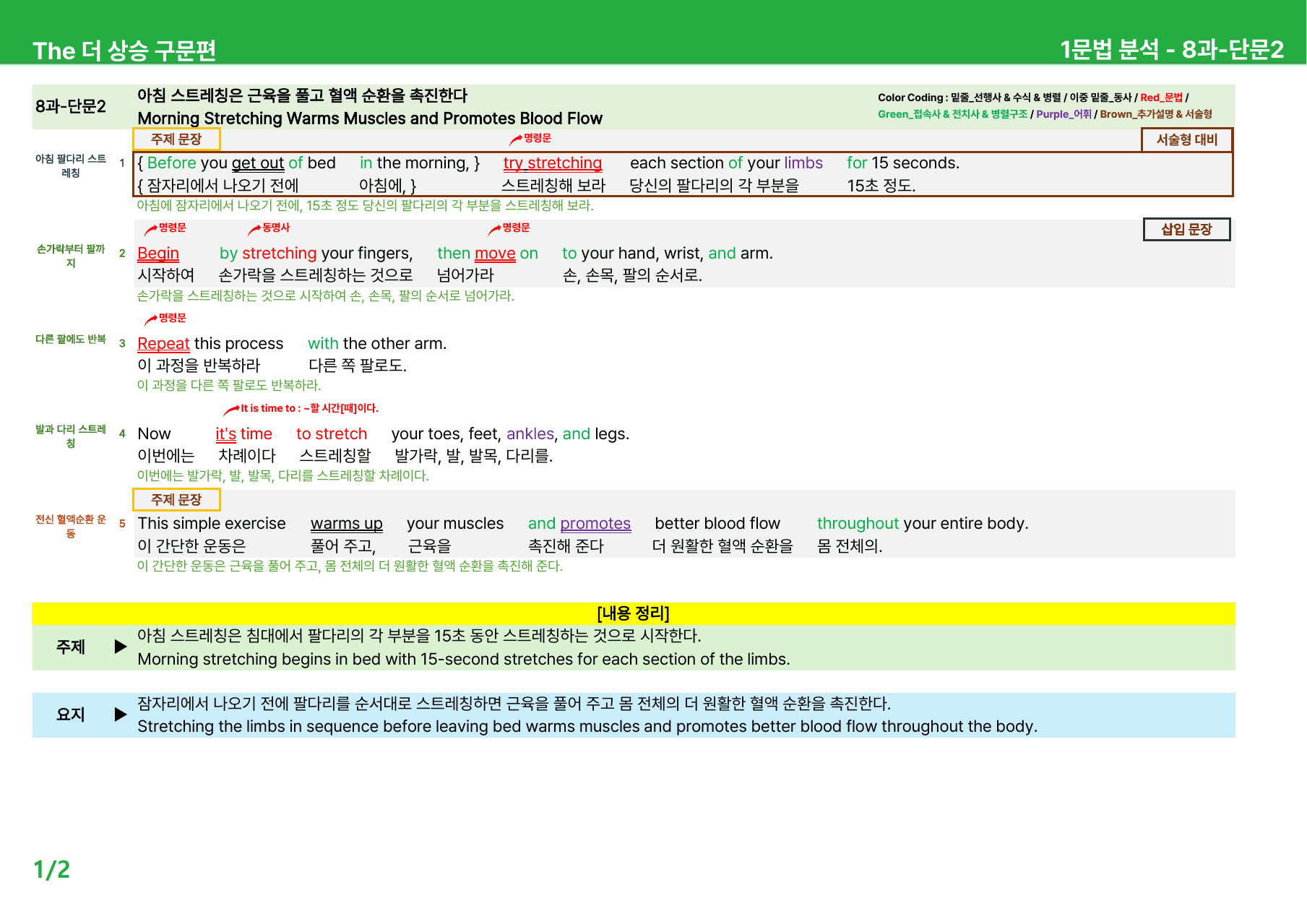
Task: Click the underlined word 'Repeat'
Action: [163, 344]
